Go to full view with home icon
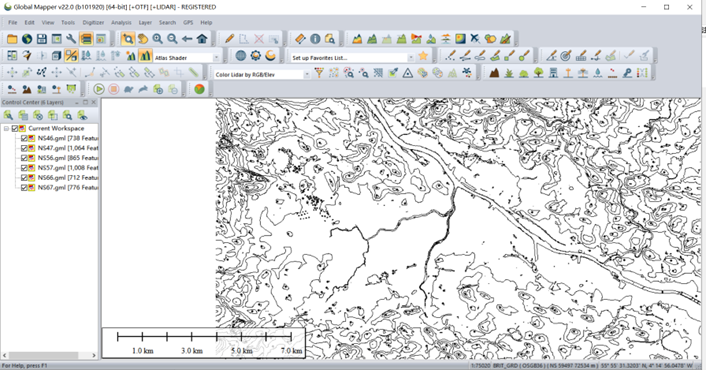706x370 pixels. coord(202,39)
